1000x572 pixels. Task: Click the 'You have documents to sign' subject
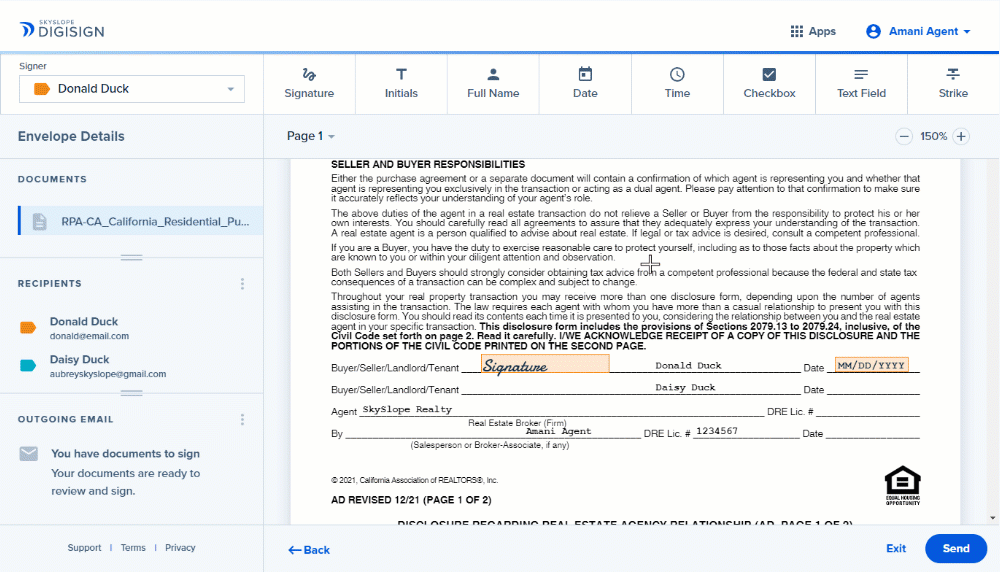click(x=125, y=454)
